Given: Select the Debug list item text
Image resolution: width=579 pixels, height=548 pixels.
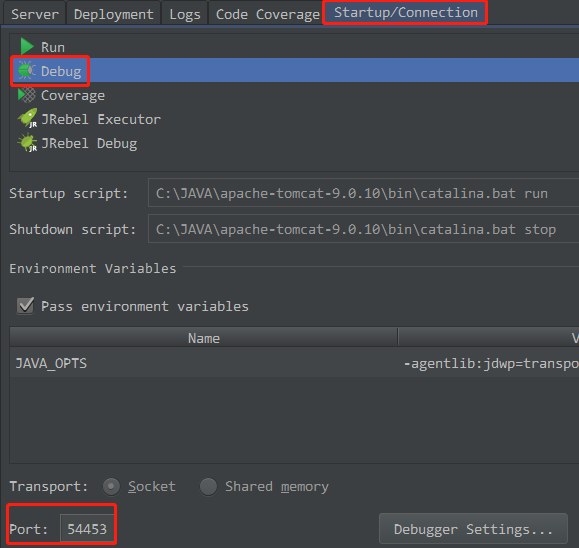Looking at the screenshot, I should (61, 71).
